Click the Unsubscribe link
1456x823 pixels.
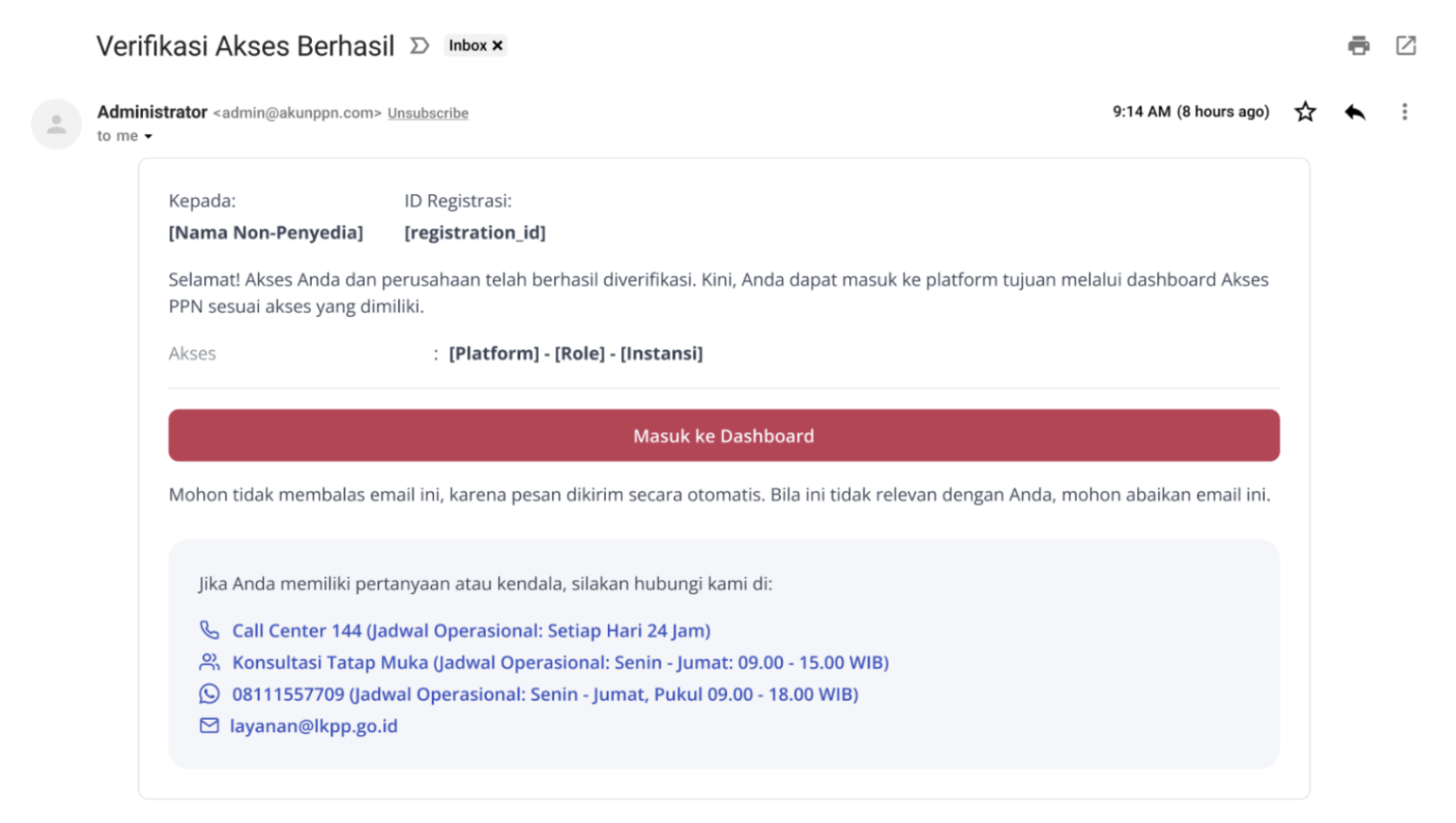coord(427,113)
